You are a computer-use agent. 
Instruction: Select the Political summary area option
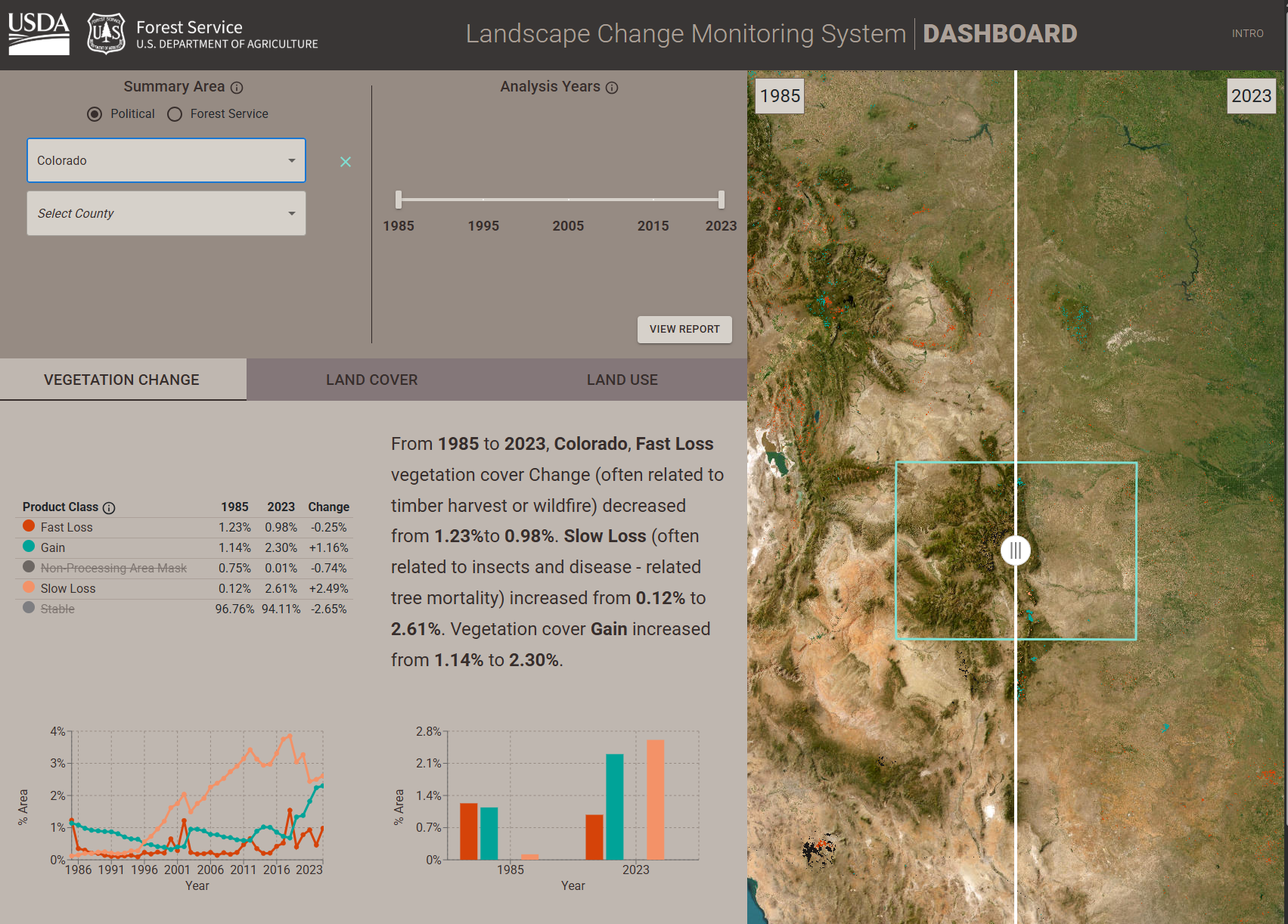coord(94,113)
